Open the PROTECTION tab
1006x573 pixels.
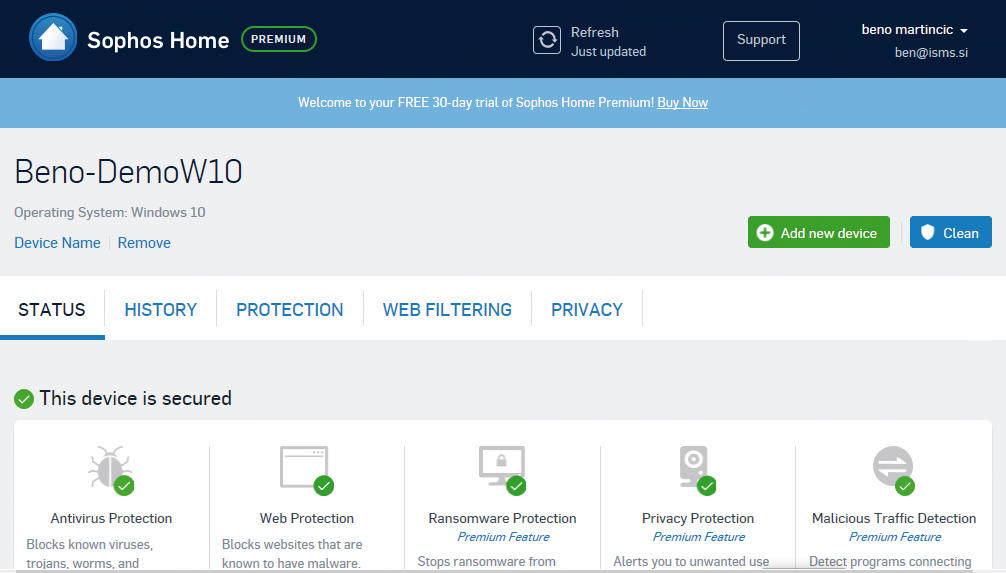point(289,310)
